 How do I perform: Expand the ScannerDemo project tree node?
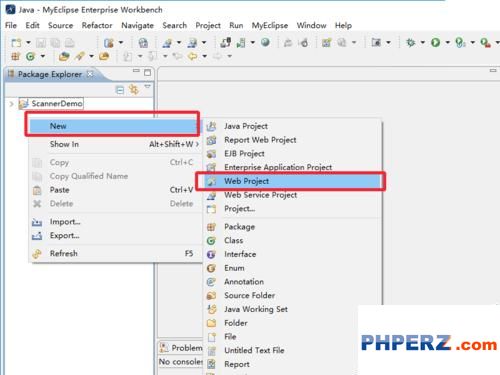[x=12, y=104]
